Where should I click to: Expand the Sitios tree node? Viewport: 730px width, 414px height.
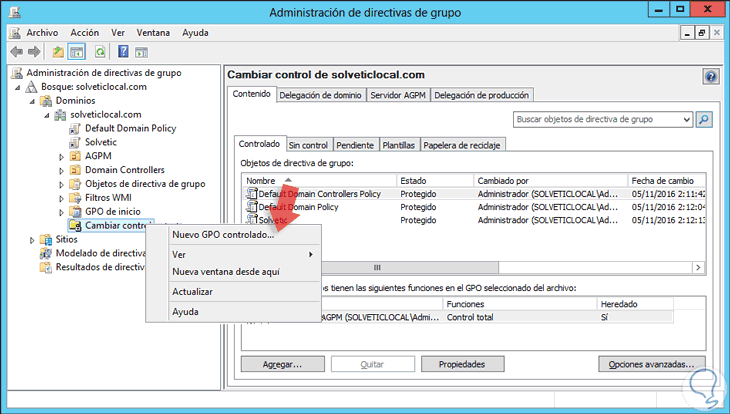click(x=32, y=240)
